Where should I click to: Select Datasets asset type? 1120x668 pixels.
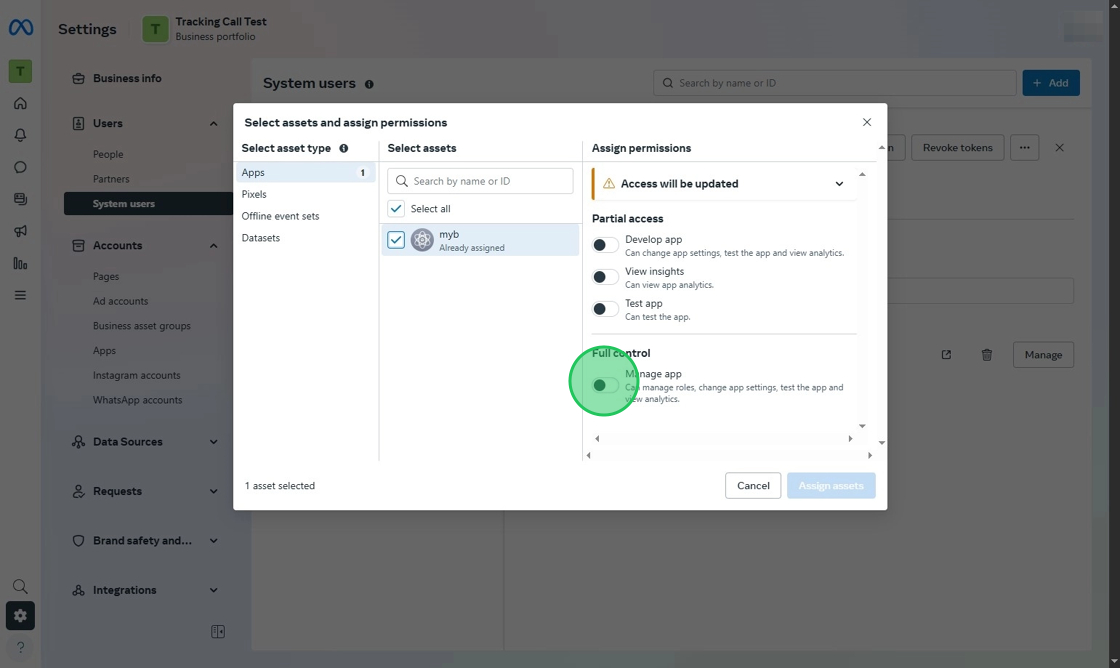261,238
